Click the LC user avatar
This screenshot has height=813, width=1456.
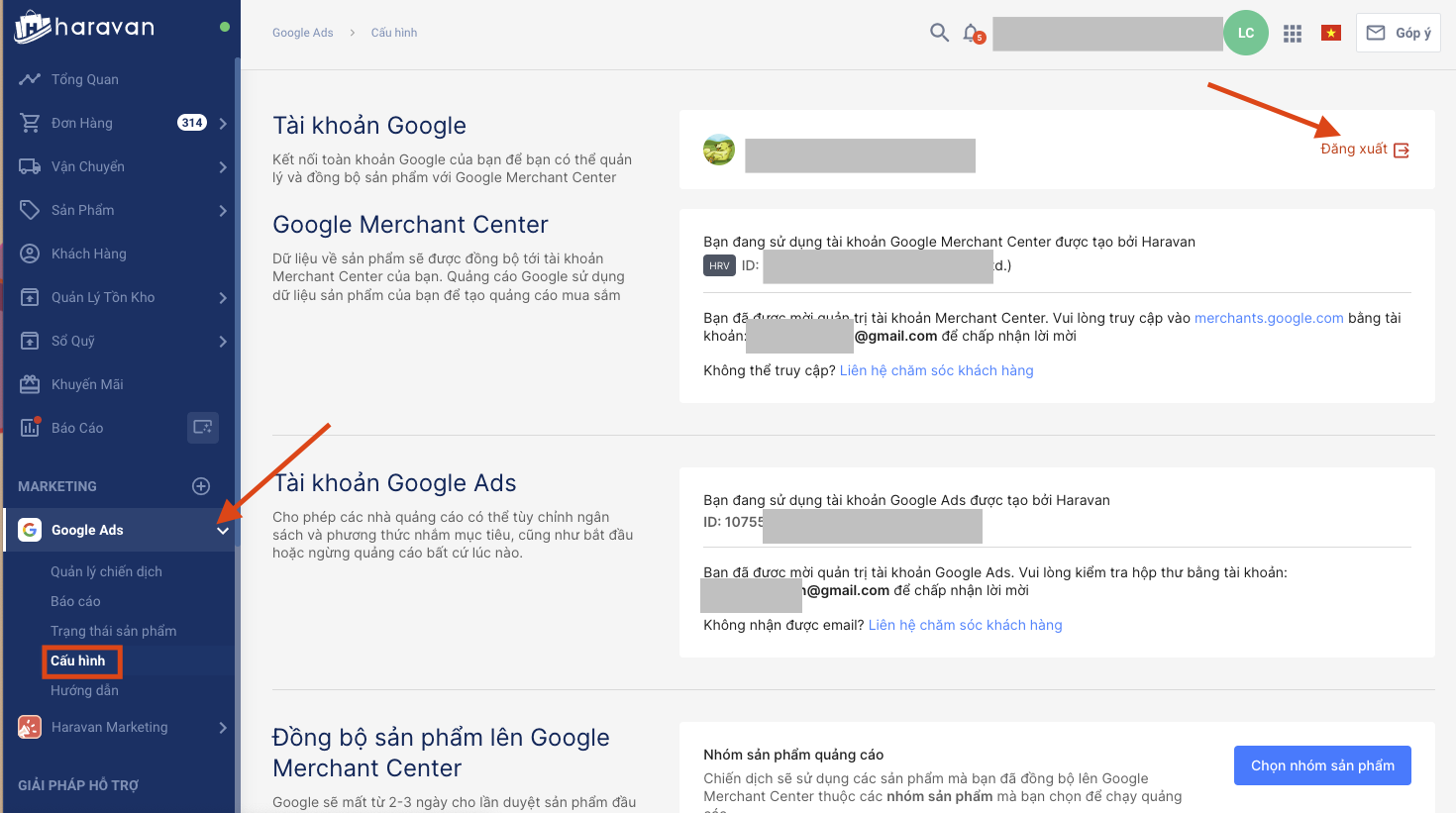tap(1246, 33)
